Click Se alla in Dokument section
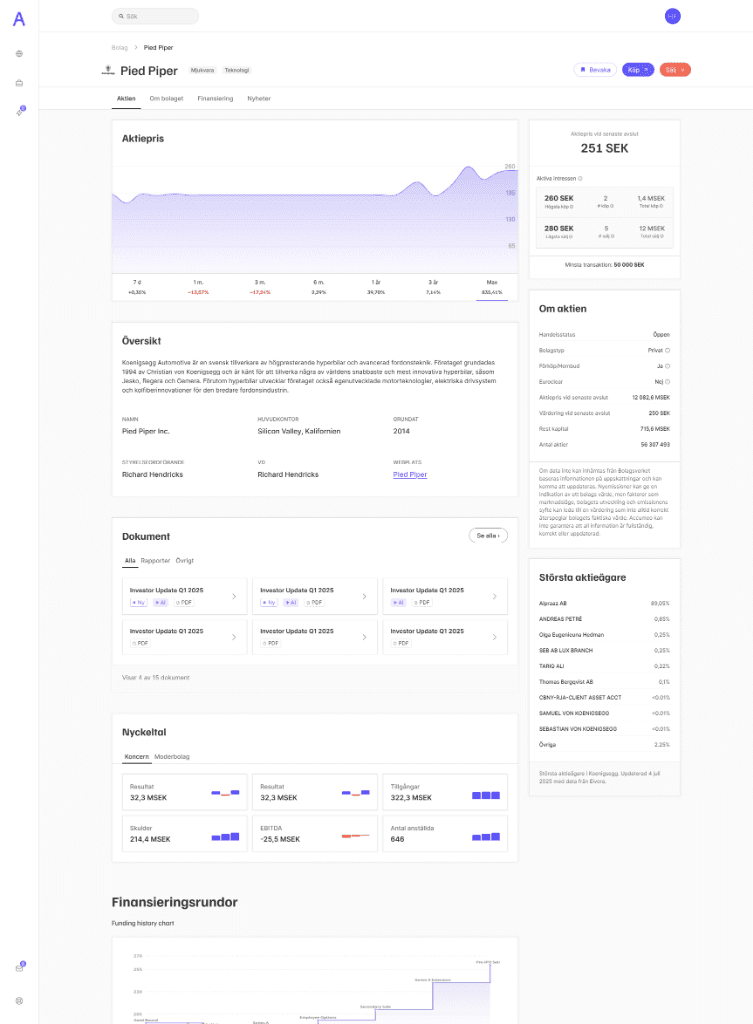 point(488,536)
